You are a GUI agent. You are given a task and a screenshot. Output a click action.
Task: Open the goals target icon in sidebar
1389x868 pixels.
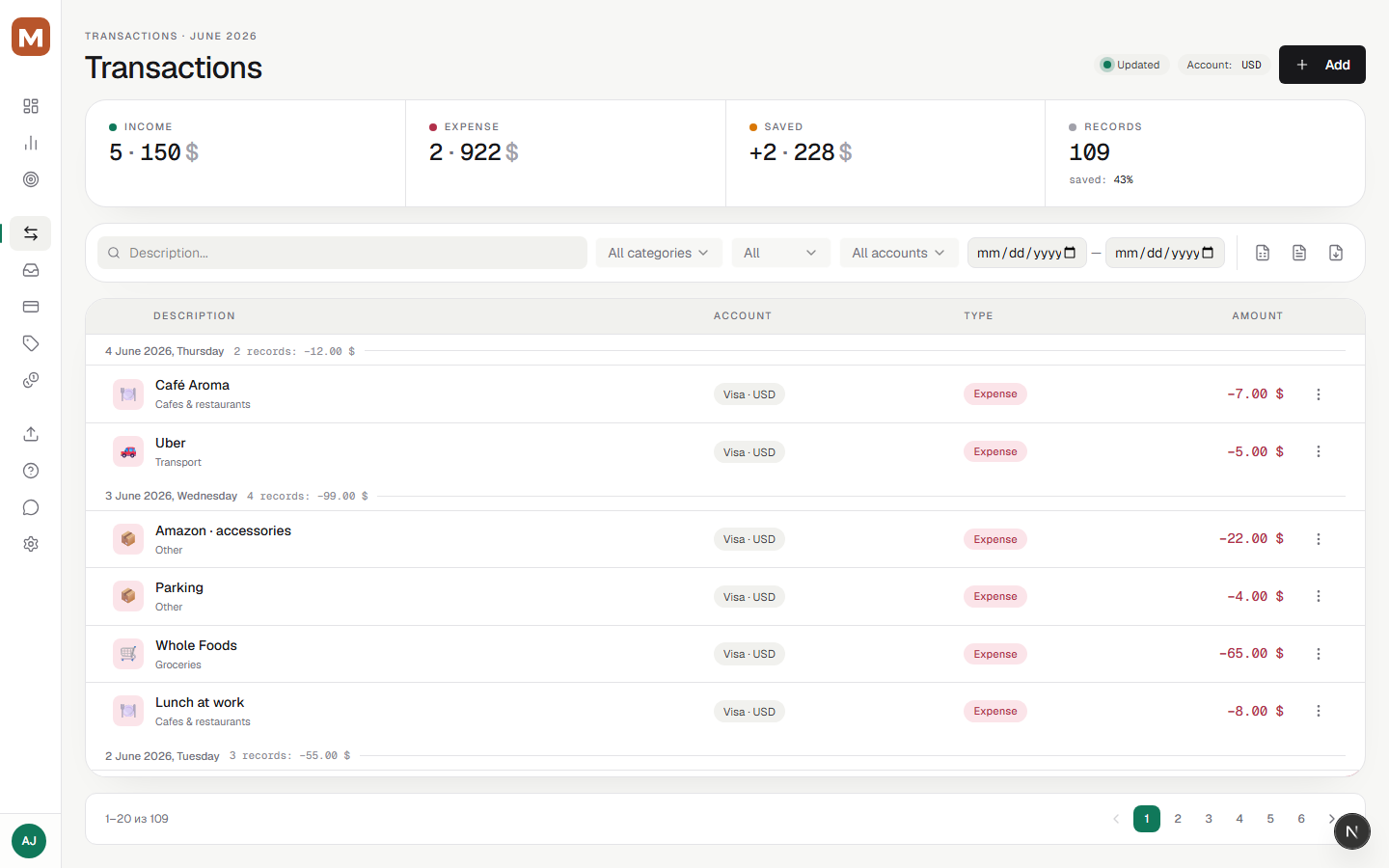click(31, 179)
